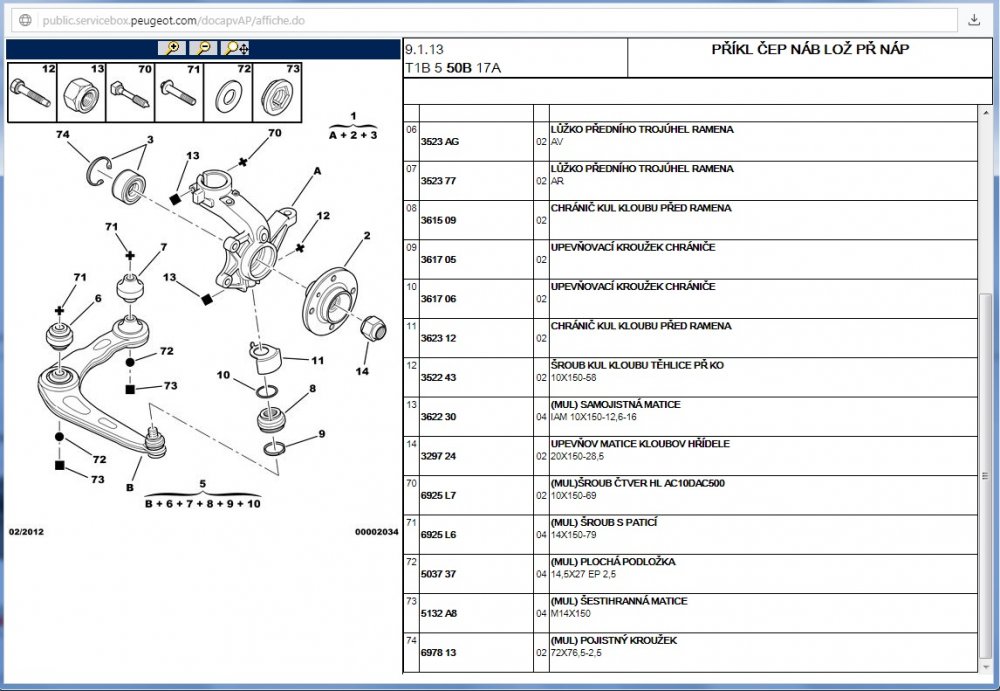
Task: Click part number 6978 13
Action: click(438, 653)
